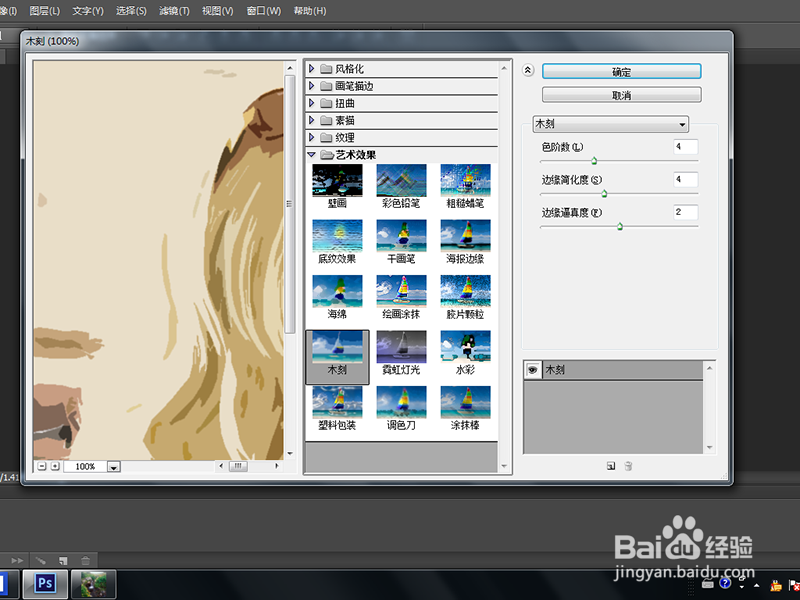Screen dimensions: 800x600
Task: Expand the 画笔描边 filter folder
Action: [x=311, y=86]
